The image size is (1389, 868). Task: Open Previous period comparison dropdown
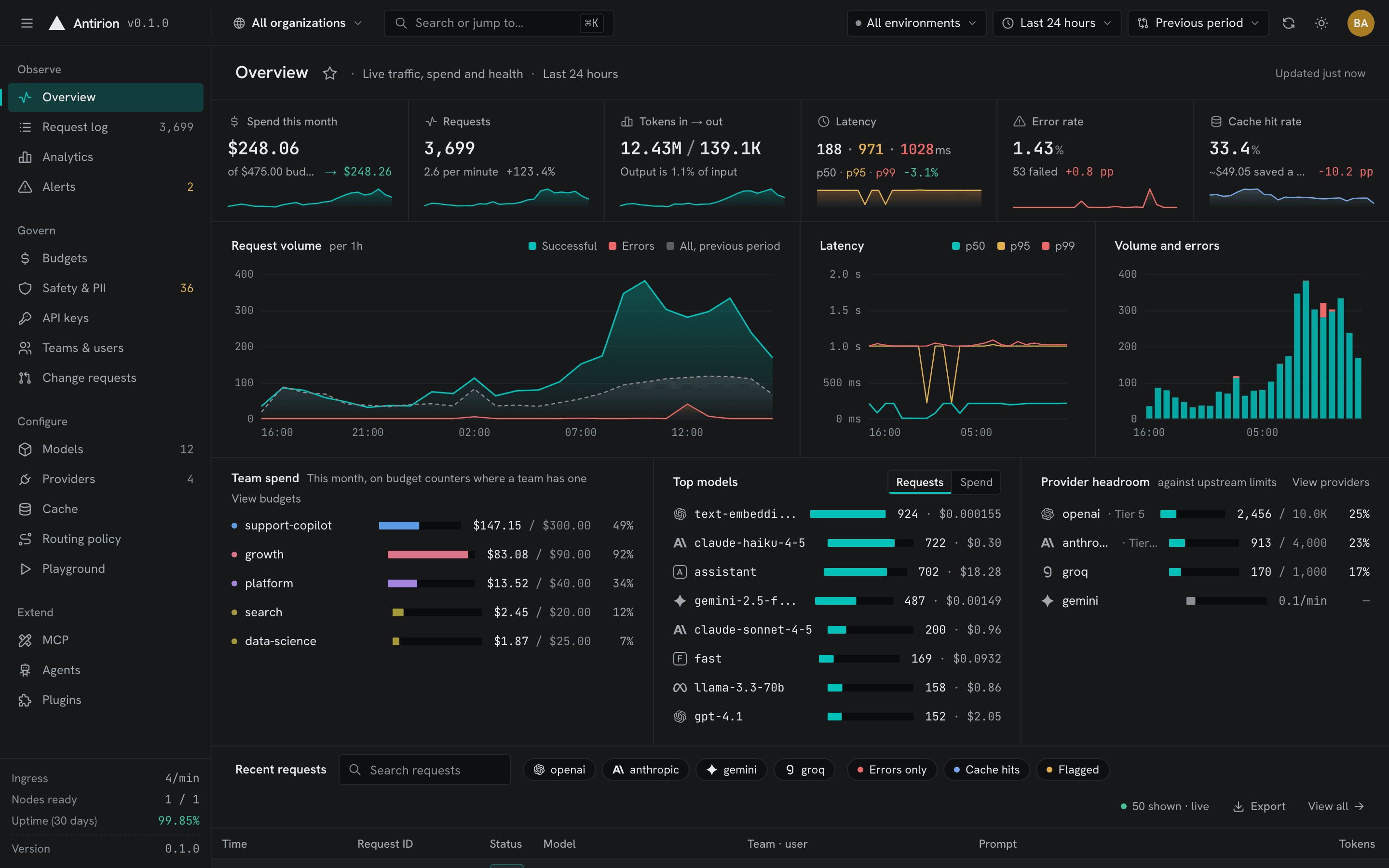[1198, 23]
